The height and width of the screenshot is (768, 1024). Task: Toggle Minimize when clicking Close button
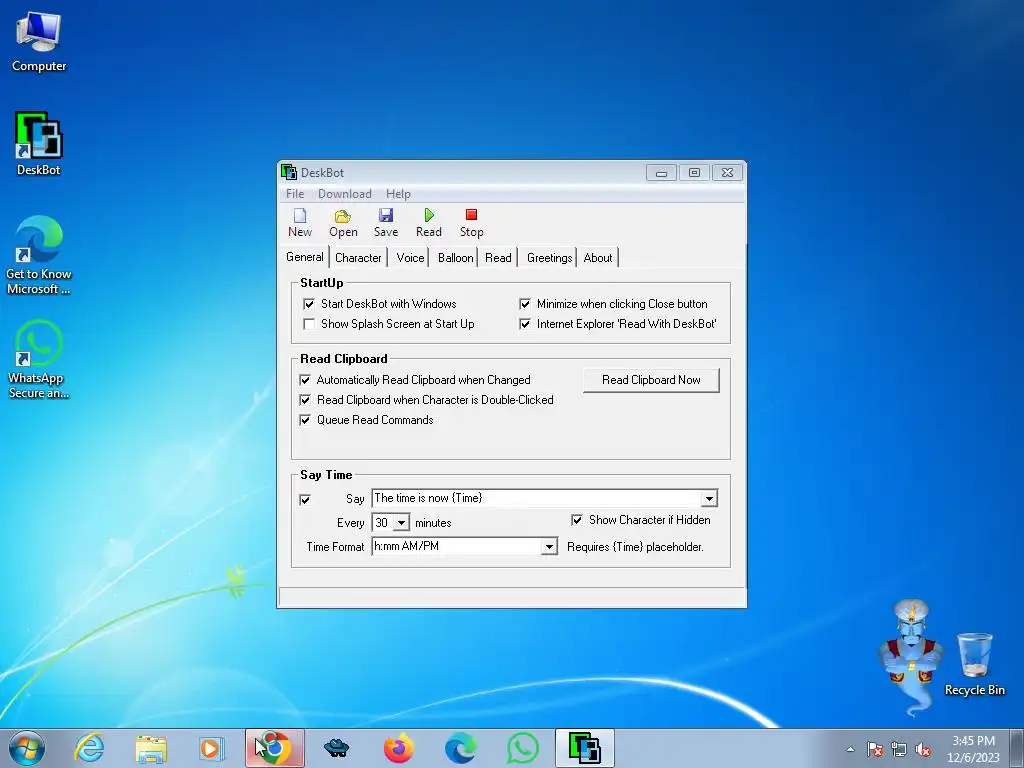[x=525, y=304]
